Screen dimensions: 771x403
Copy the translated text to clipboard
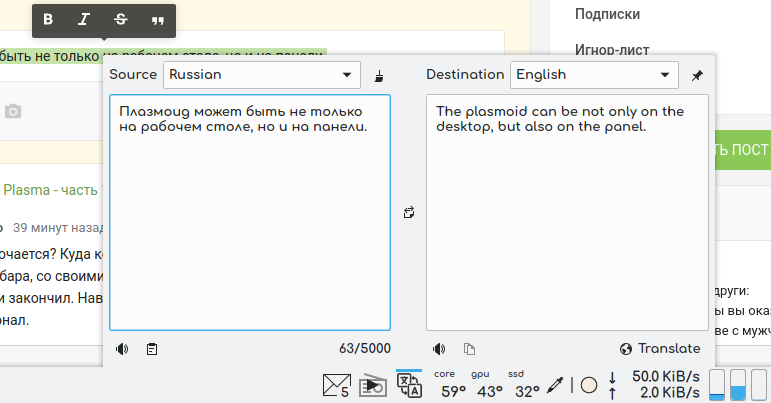[x=469, y=349]
